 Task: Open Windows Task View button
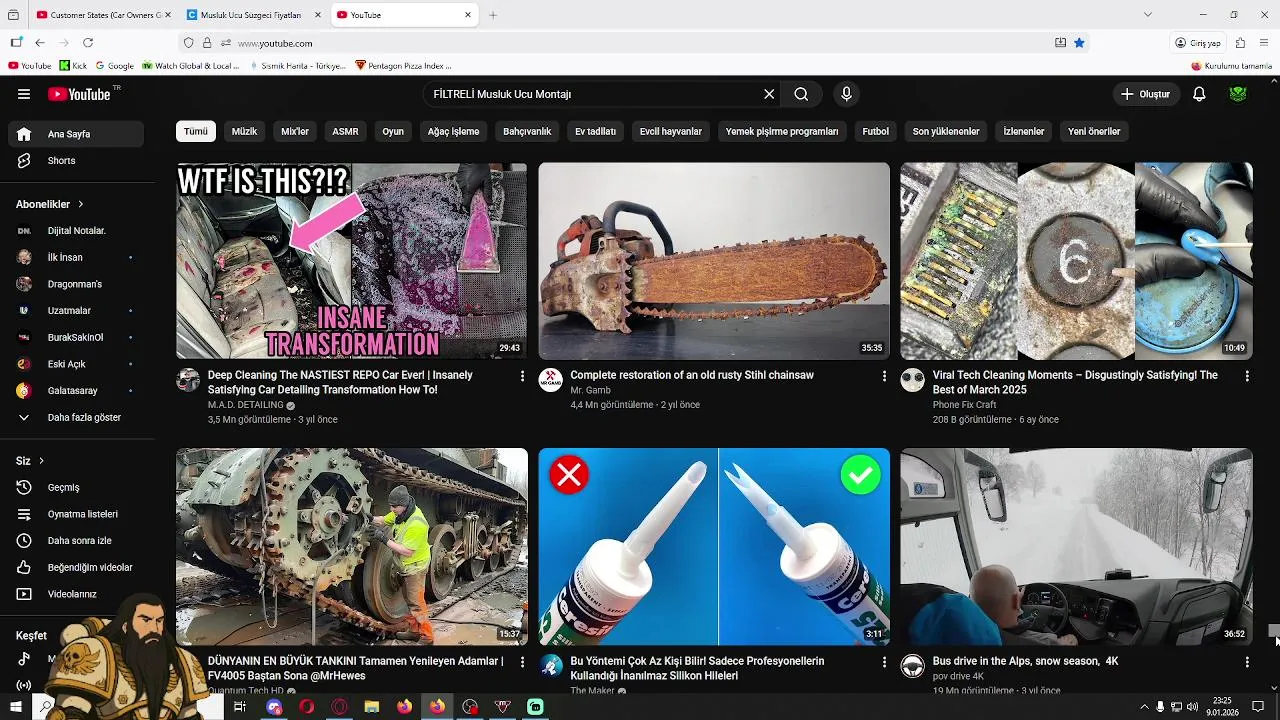point(240,707)
